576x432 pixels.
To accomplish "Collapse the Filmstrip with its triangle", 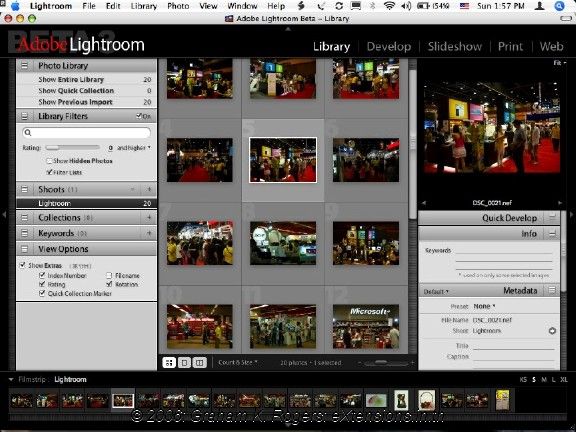I will [11, 379].
